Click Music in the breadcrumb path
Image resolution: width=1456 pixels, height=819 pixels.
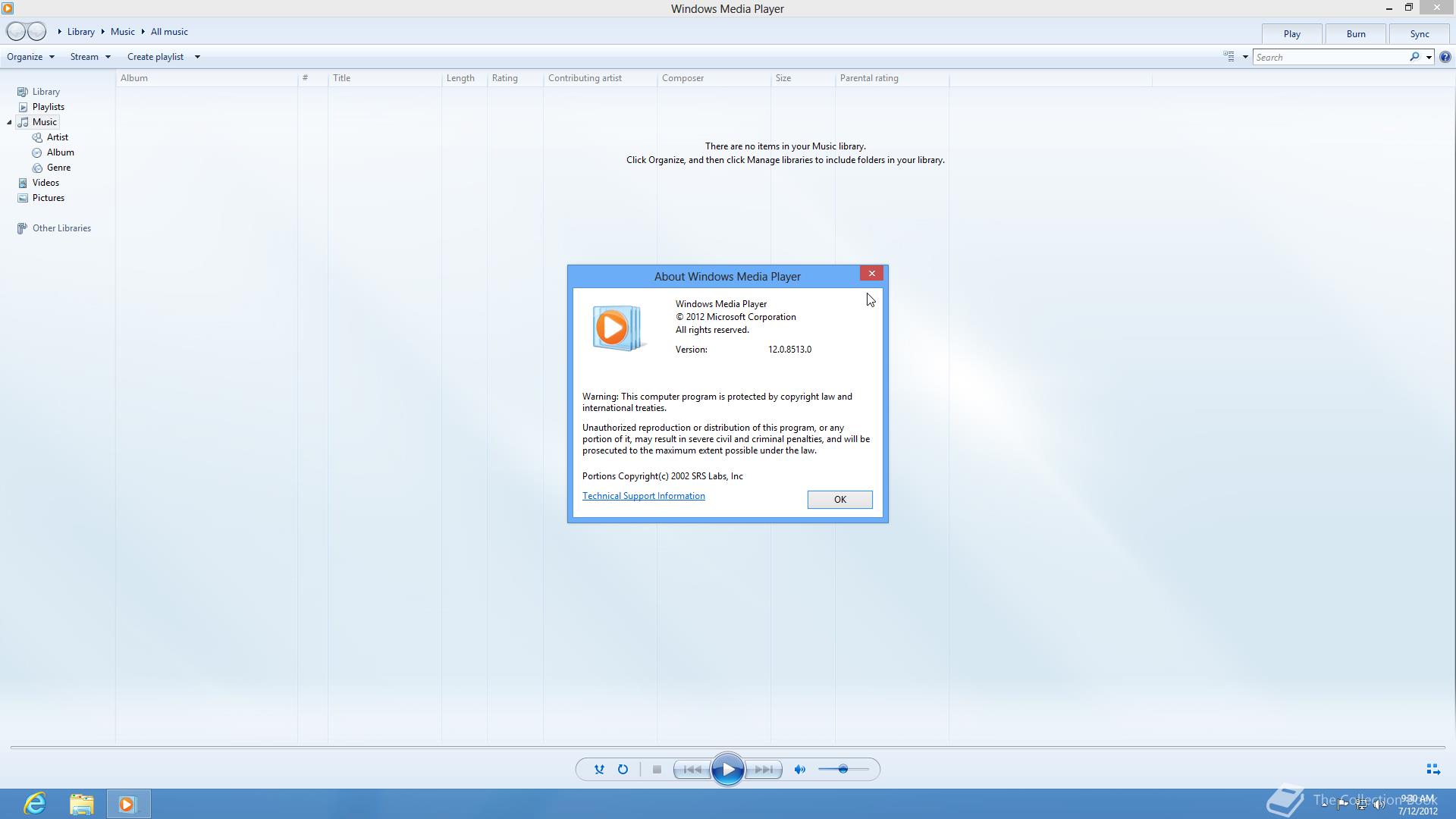coord(123,32)
